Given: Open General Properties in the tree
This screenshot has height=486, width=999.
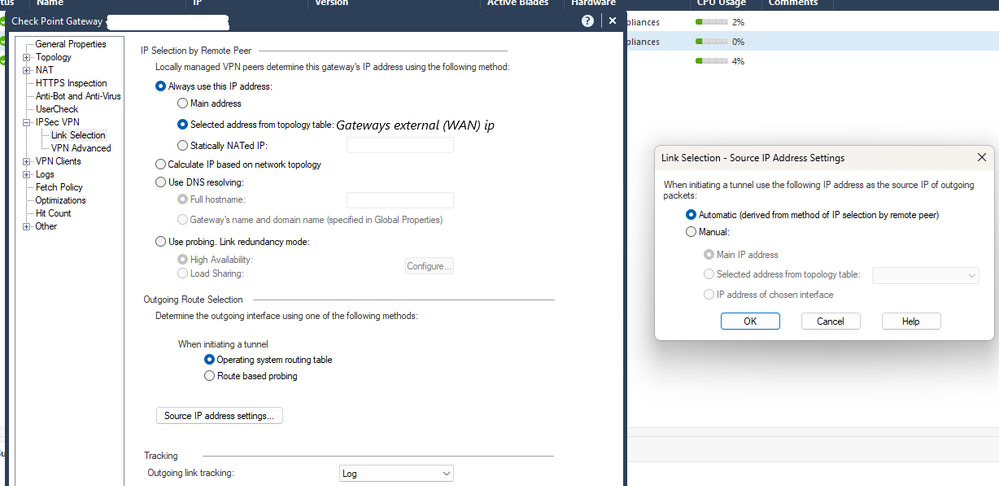Looking at the screenshot, I should [x=70, y=44].
